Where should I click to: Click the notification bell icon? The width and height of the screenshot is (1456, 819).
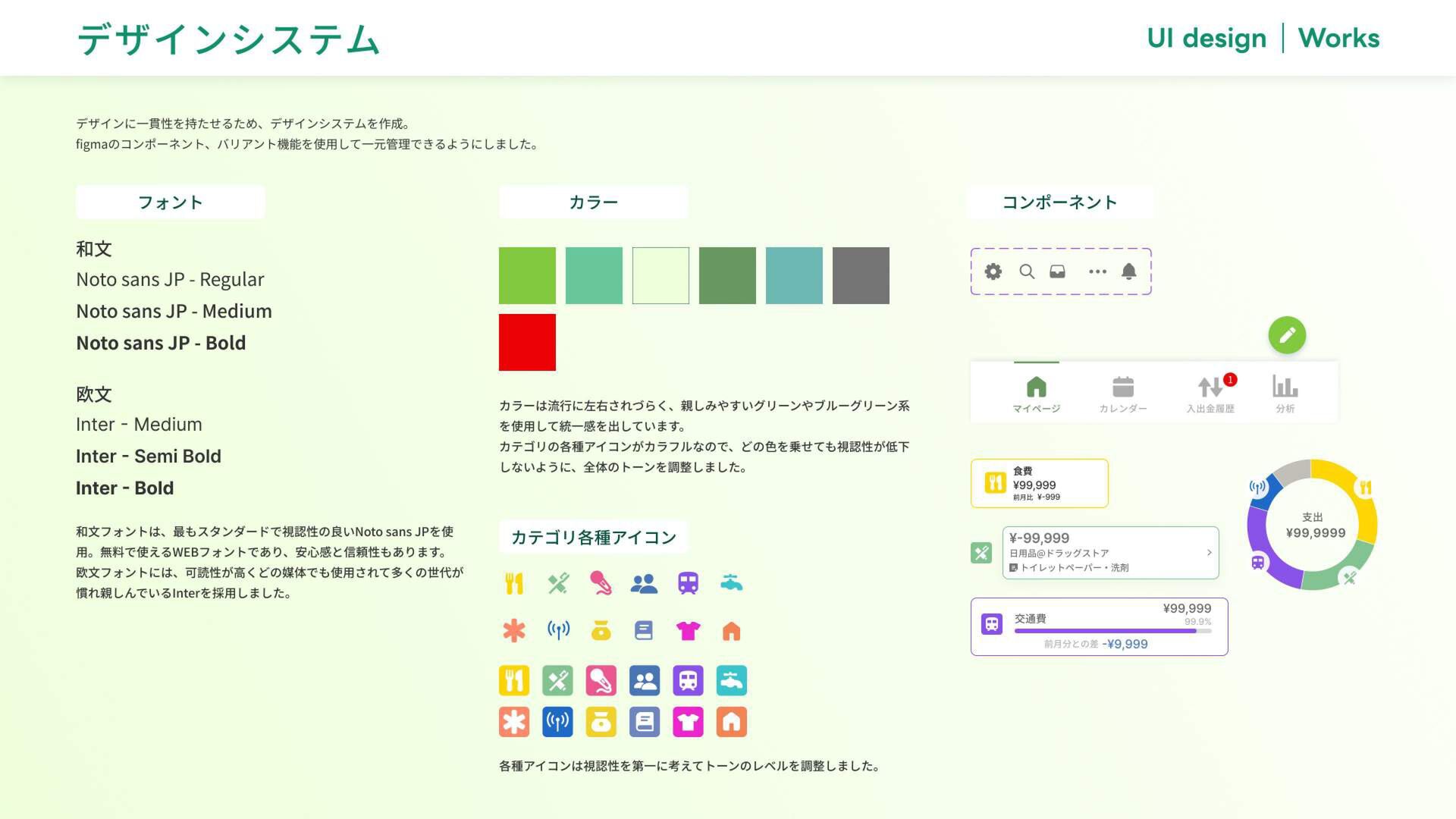[1129, 271]
